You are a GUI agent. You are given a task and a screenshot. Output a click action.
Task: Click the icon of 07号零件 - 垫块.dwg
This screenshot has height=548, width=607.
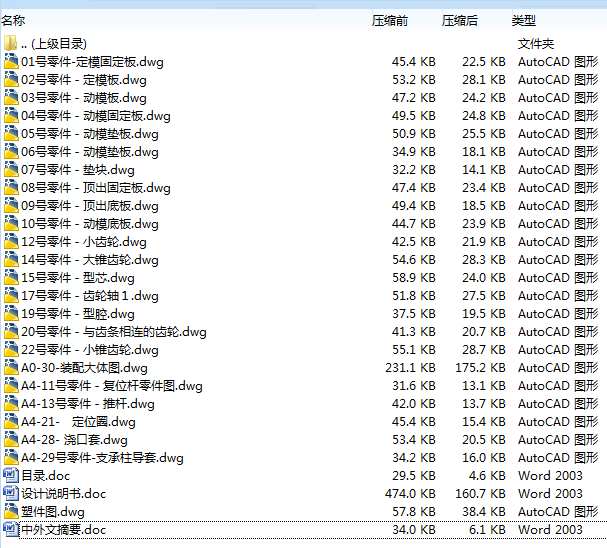pyautogui.click(x=11, y=170)
